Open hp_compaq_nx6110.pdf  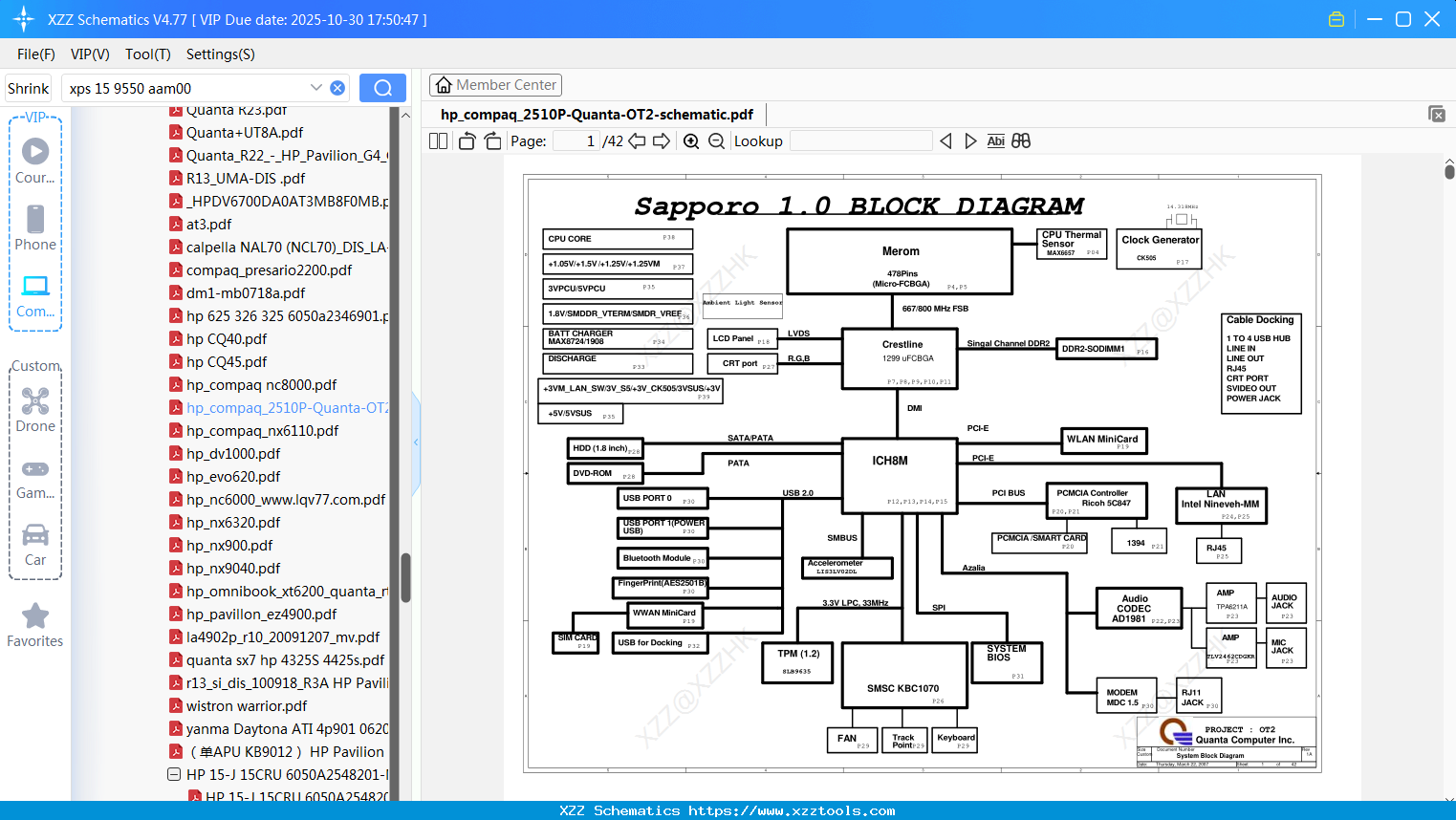tap(262, 431)
